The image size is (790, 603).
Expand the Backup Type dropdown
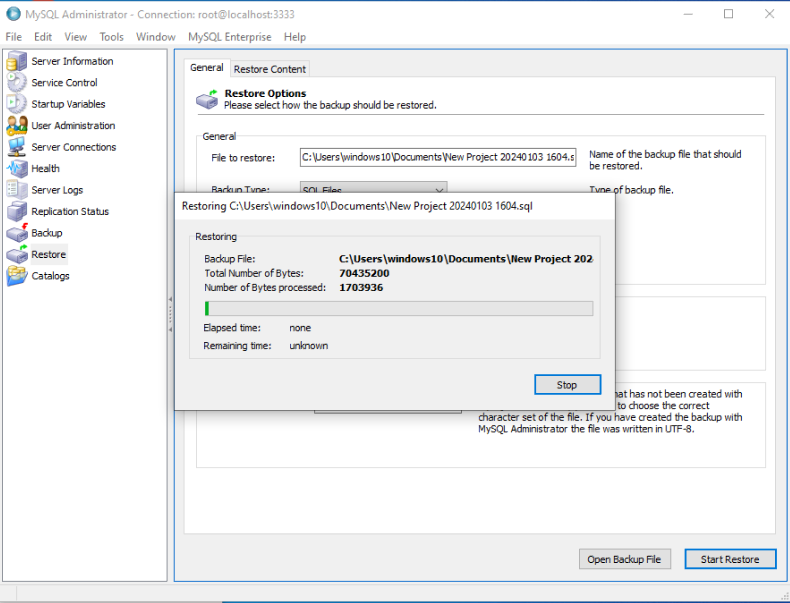tap(438, 188)
